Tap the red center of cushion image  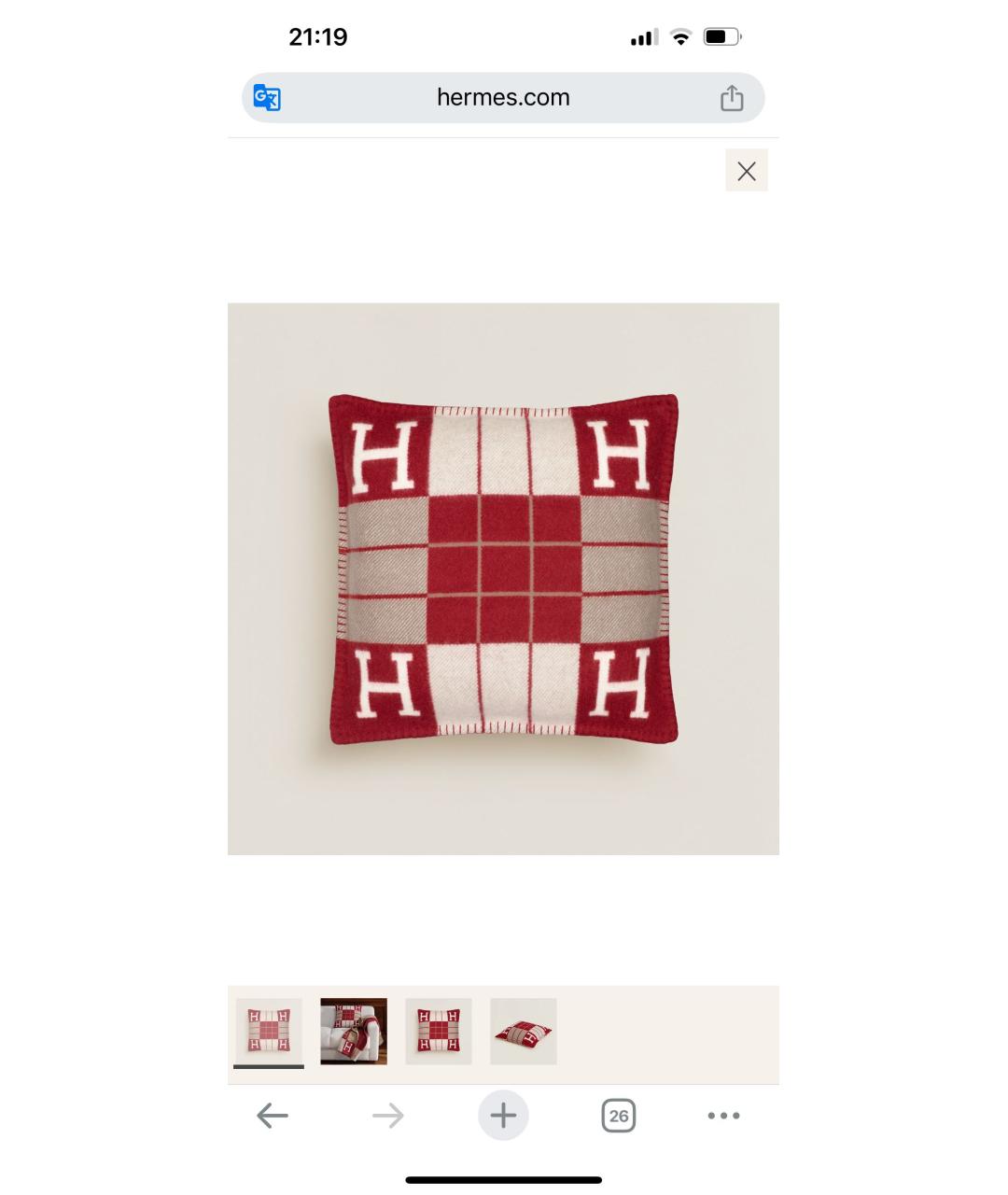[x=504, y=569]
